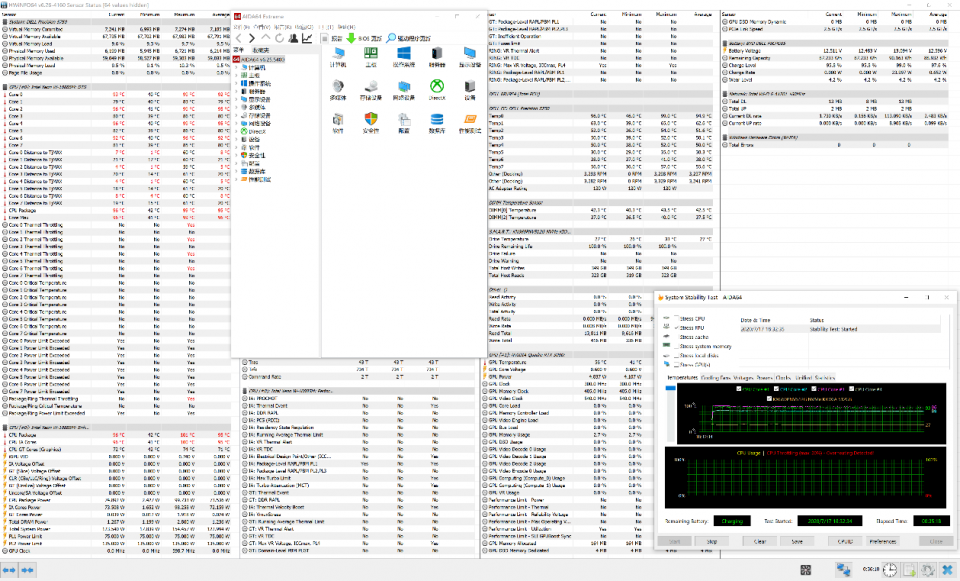Click the HWiNFO expand columns arrows icon
The image size is (960, 581).
point(9,570)
